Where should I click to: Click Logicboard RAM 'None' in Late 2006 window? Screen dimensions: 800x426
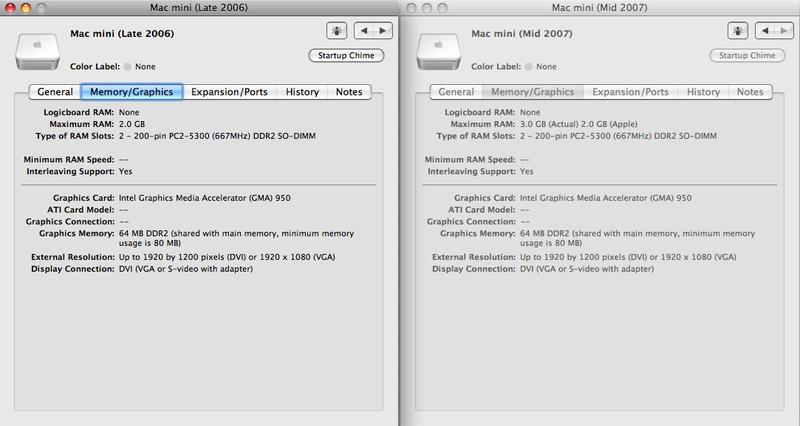129,112
